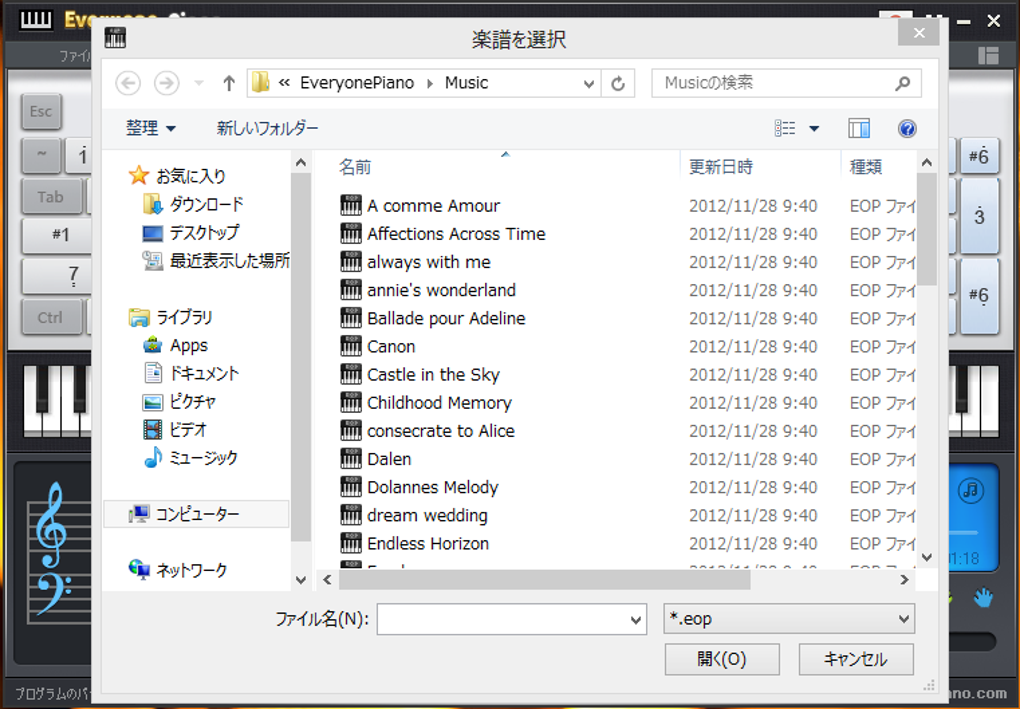Click the キャンセル button
The image size is (1020, 709).
click(856, 659)
